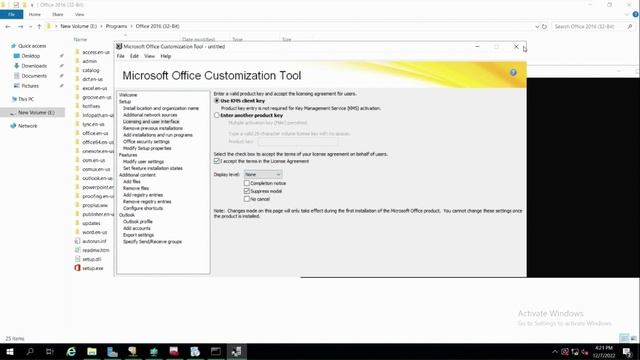Open Downloads in the navigation pane
The image size is (640, 360).
click(34, 66)
